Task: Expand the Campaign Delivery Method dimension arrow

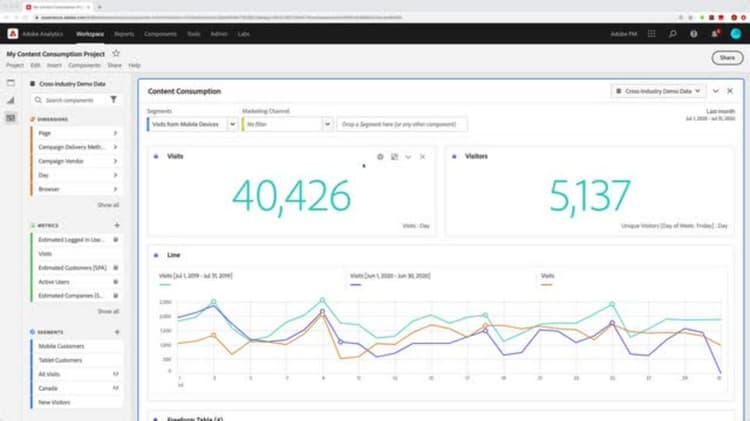Action: (115, 147)
